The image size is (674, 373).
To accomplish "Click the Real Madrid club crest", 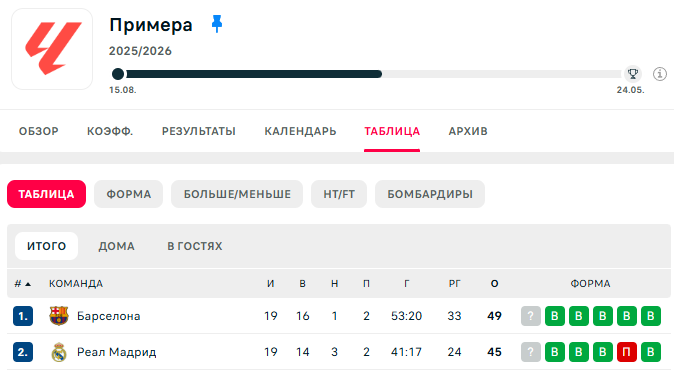I will (x=59, y=352).
